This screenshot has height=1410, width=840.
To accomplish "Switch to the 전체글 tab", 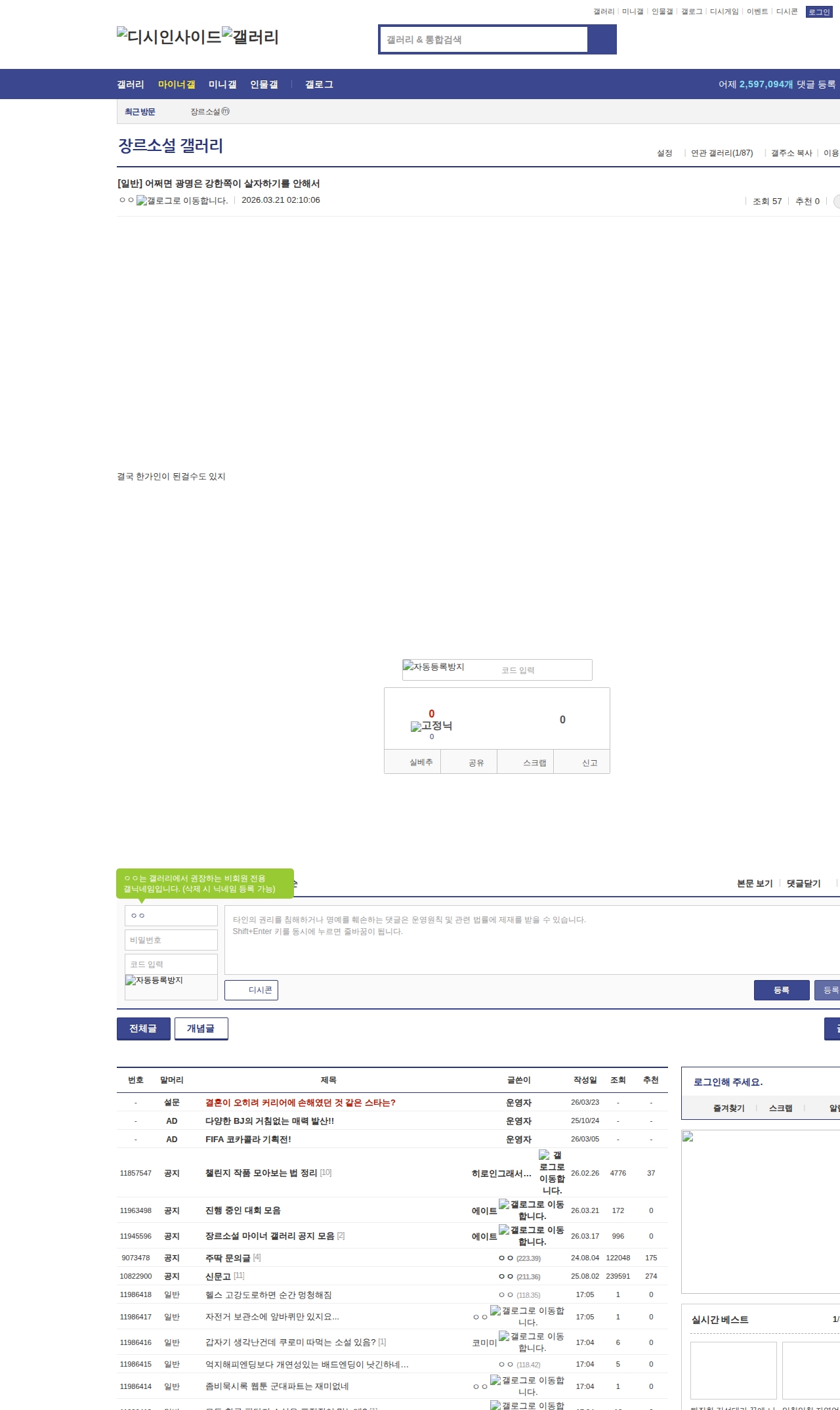I will 144,1029.
